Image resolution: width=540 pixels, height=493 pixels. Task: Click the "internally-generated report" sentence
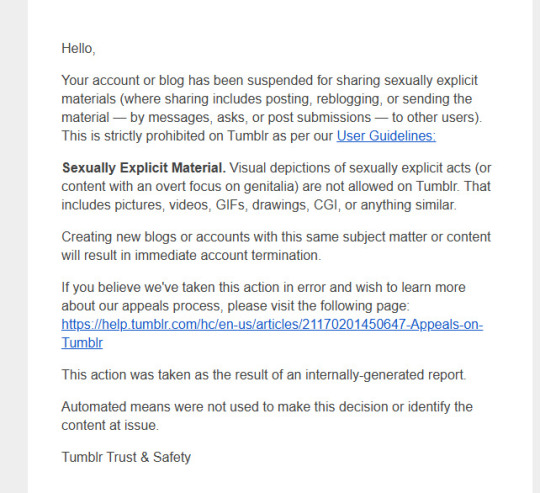click(263, 375)
